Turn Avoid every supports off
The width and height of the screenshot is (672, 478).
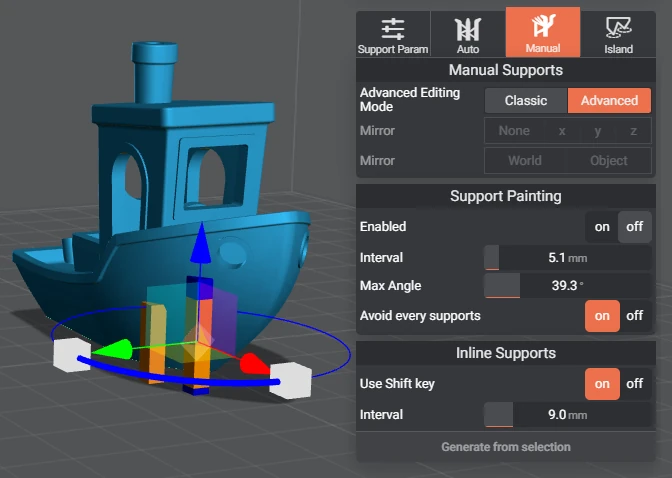pos(635,316)
